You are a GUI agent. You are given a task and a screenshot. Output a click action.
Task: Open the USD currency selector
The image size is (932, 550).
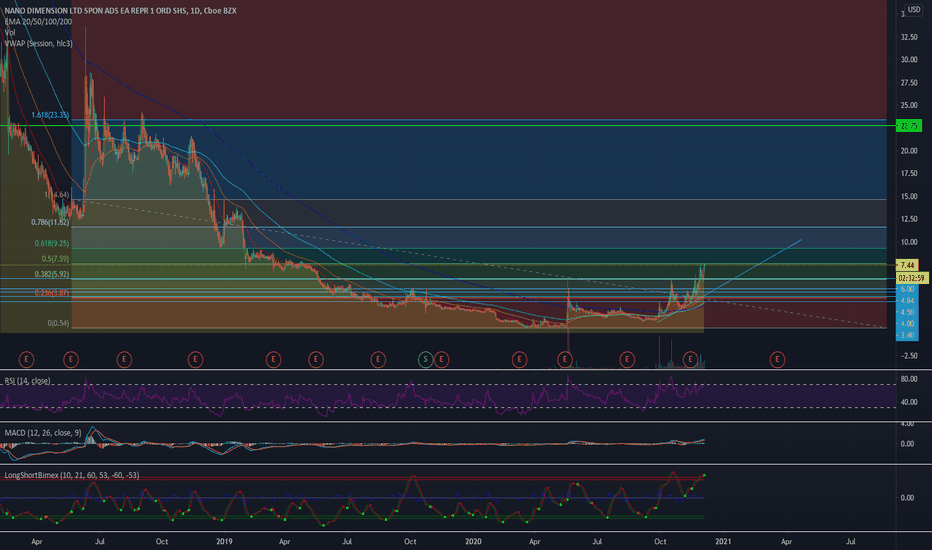pos(913,10)
